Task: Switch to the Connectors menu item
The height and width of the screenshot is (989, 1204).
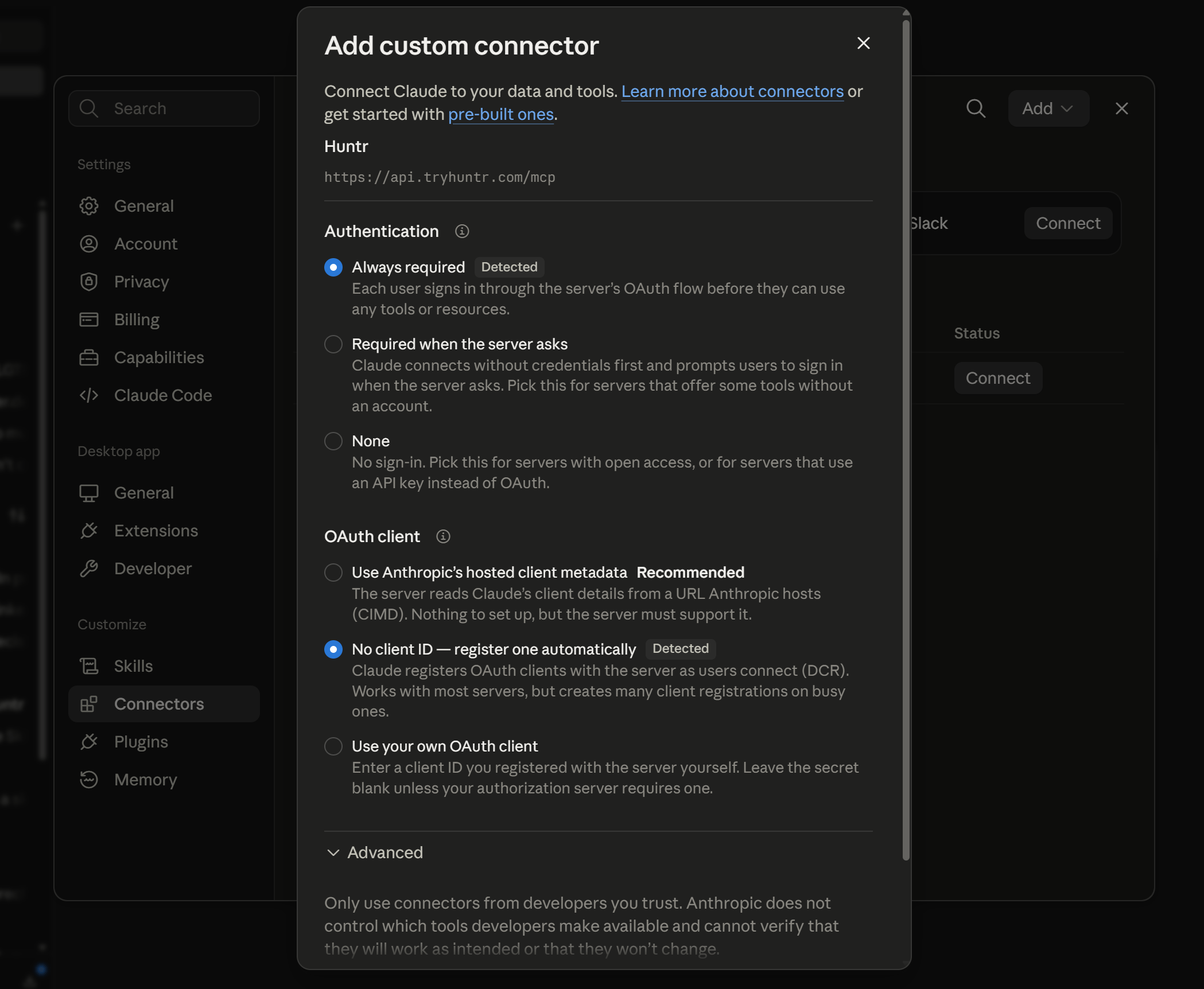Action: point(164,704)
